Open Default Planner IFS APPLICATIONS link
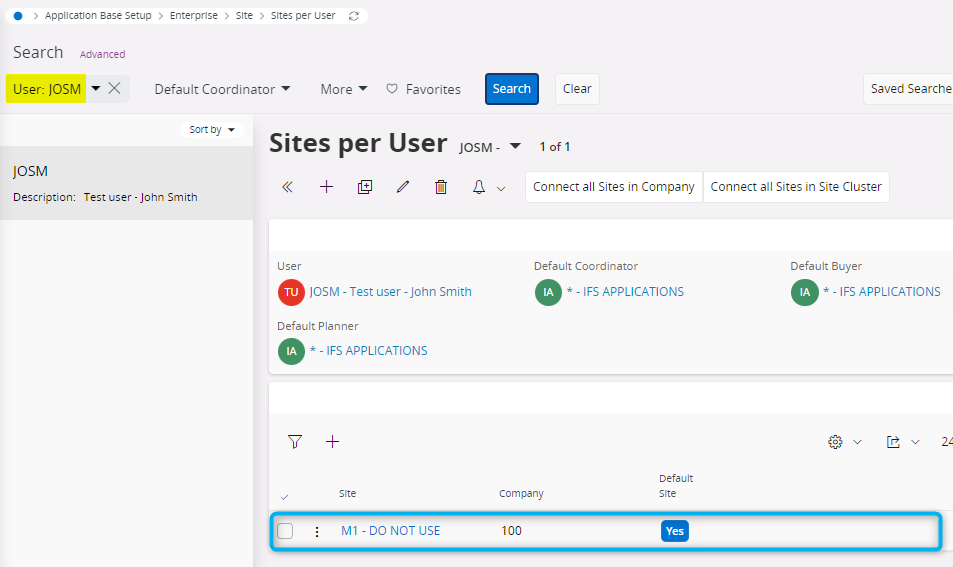Image resolution: width=953 pixels, height=567 pixels. click(x=368, y=351)
